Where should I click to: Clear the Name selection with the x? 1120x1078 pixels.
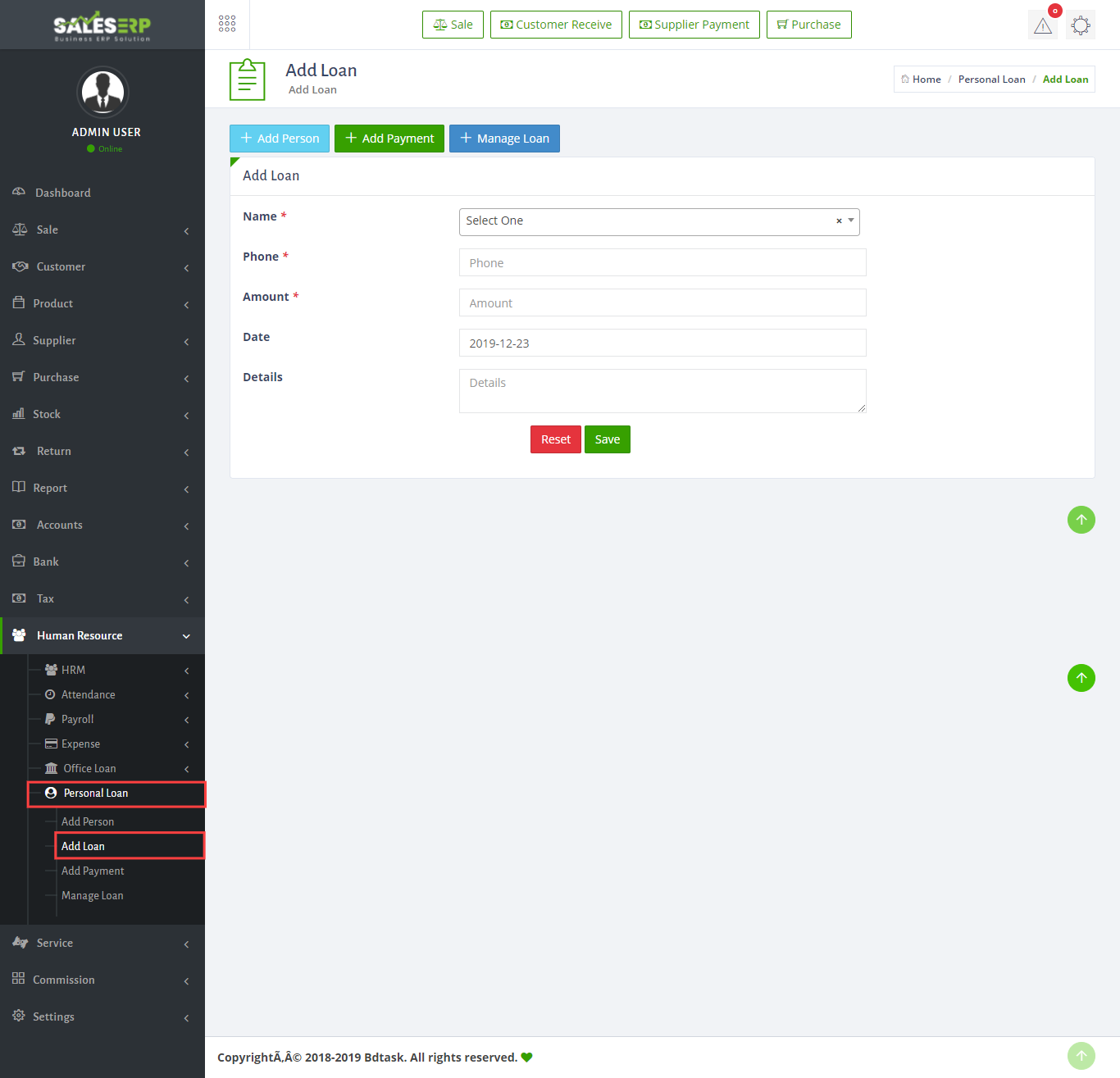click(x=839, y=221)
